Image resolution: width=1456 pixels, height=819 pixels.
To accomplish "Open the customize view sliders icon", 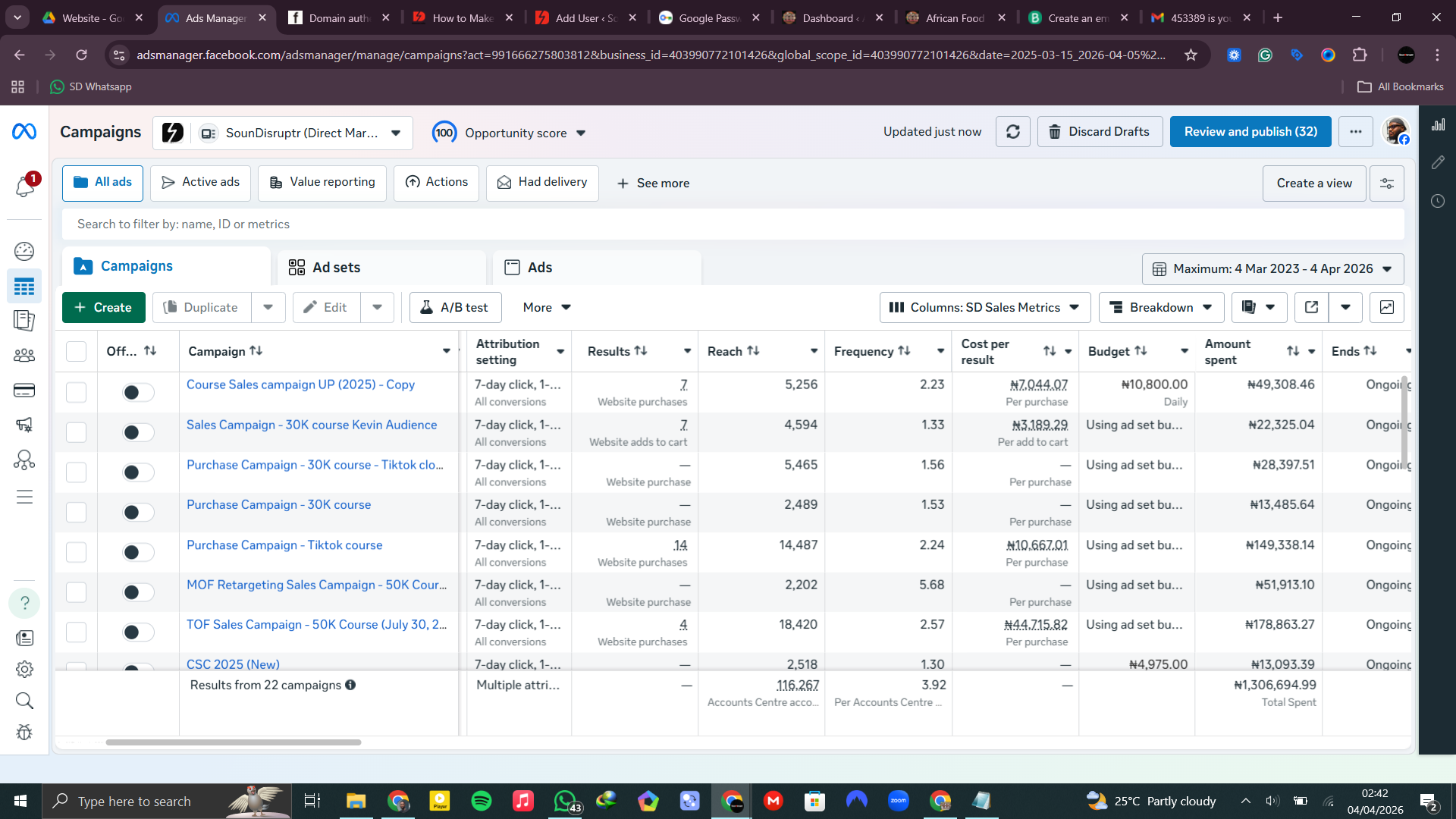I will (x=1387, y=184).
